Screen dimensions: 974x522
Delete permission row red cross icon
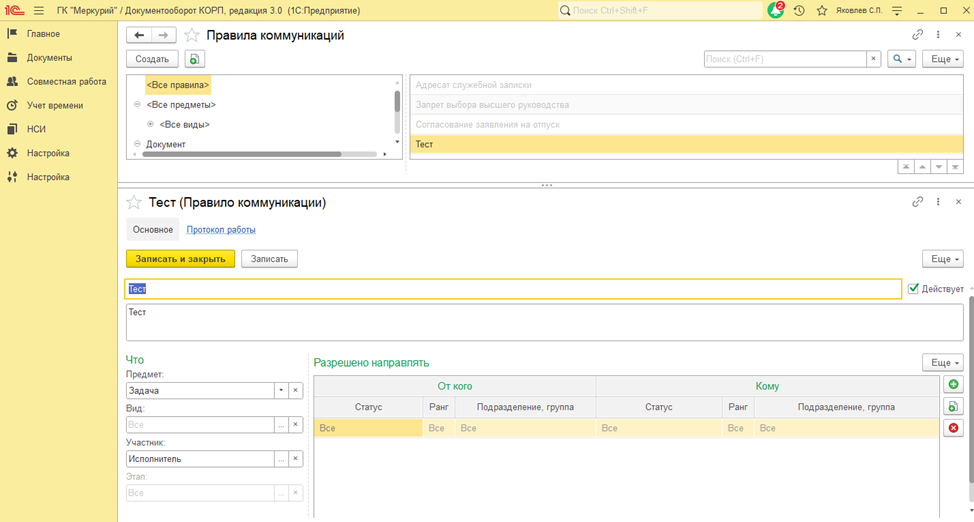pyautogui.click(x=954, y=428)
